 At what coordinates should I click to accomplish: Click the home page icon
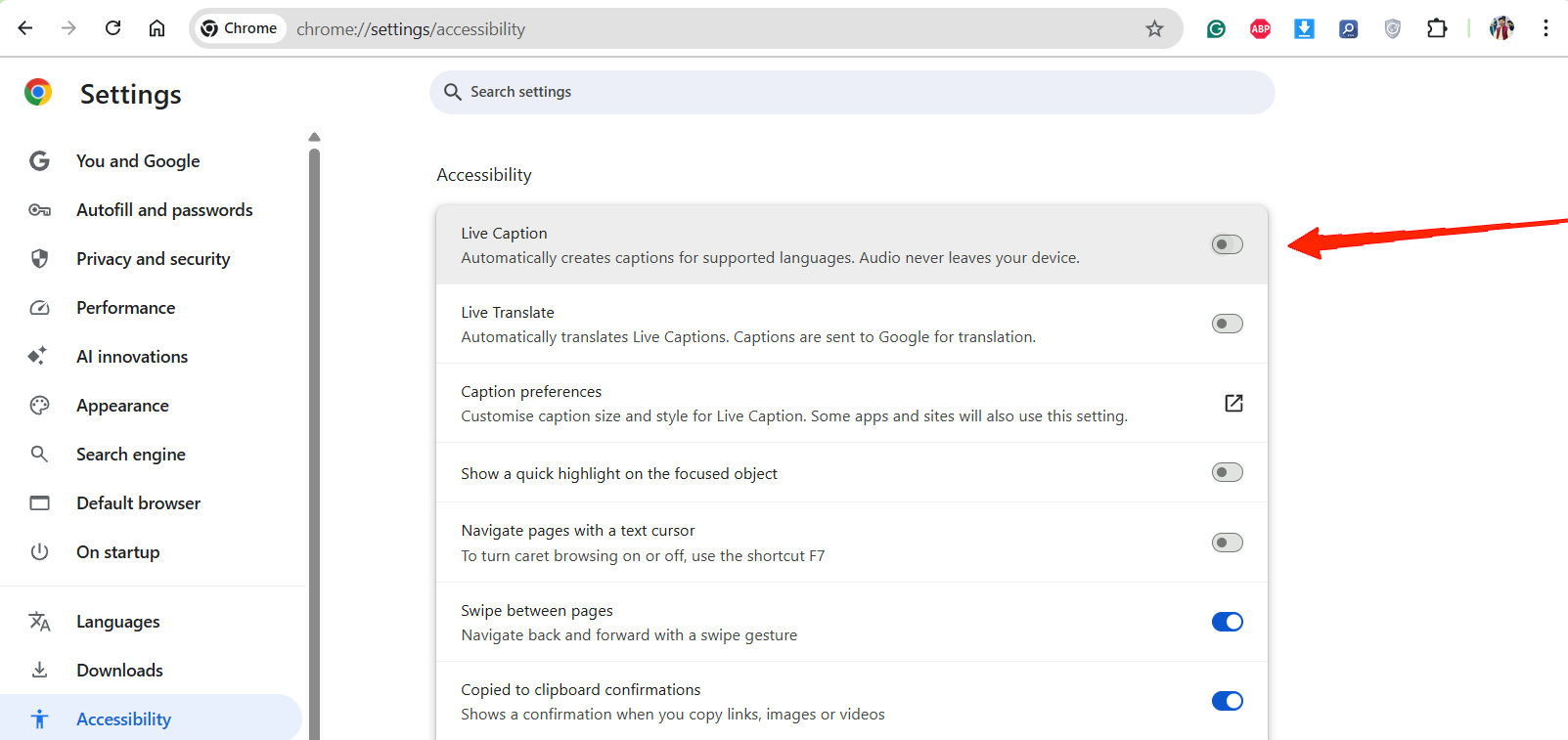click(x=157, y=28)
